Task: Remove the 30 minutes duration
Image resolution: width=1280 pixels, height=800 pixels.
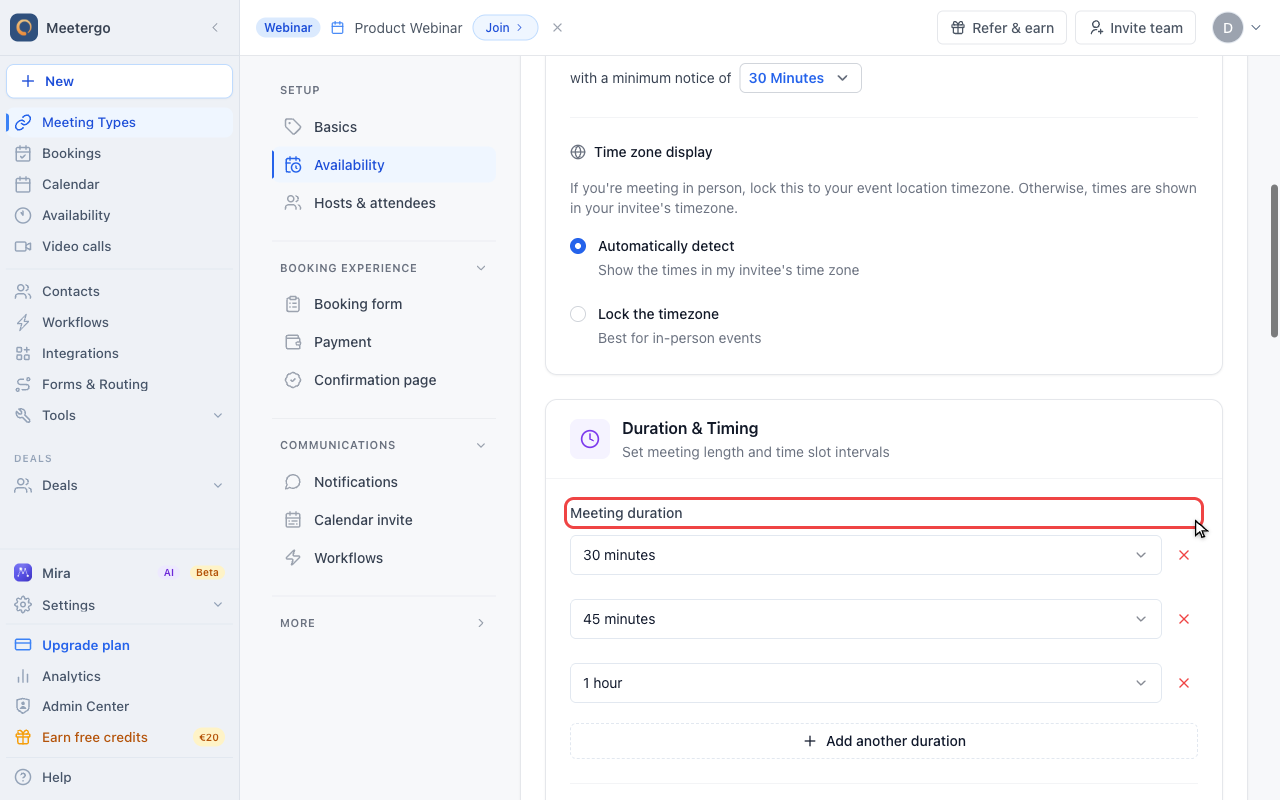Action: (1184, 555)
